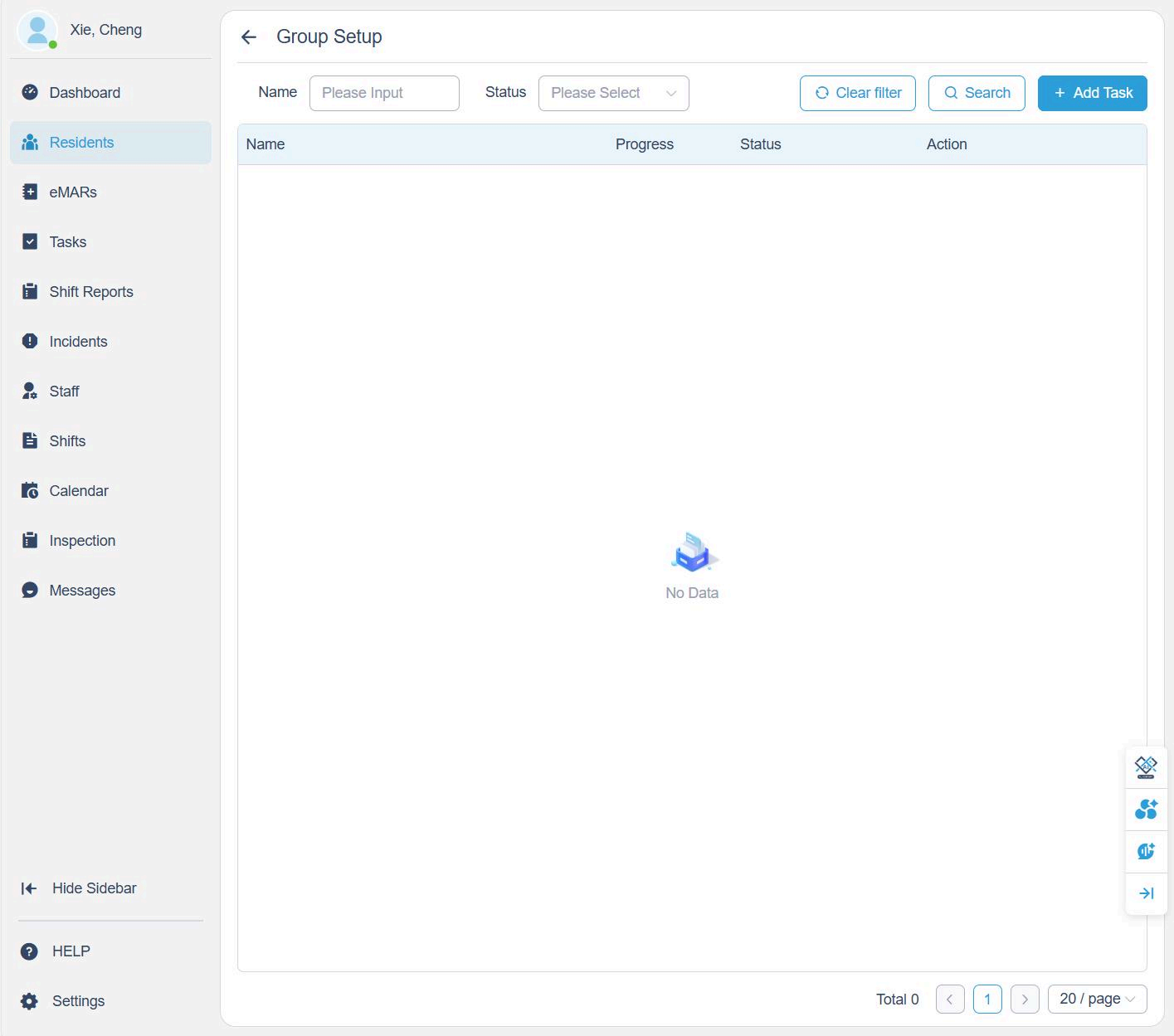Click the eMARs sidebar icon
The image size is (1174, 1036).
click(30, 192)
